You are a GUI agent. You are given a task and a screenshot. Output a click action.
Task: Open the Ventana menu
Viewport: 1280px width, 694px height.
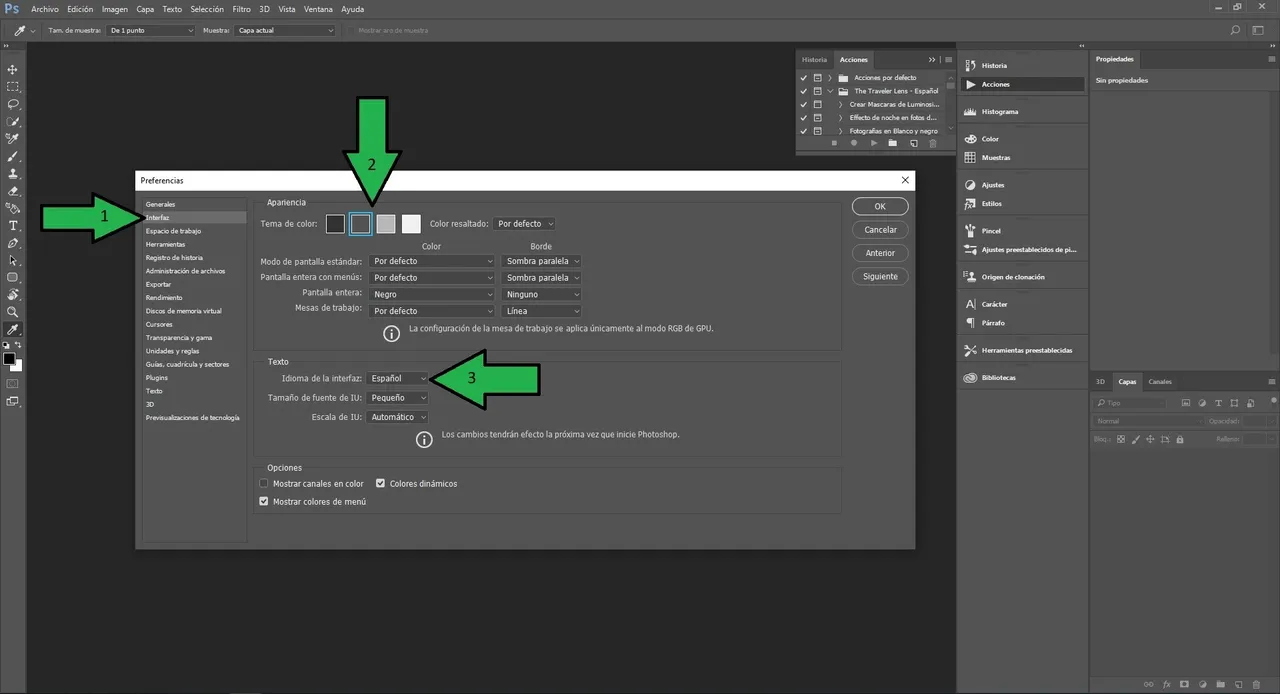click(x=319, y=9)
